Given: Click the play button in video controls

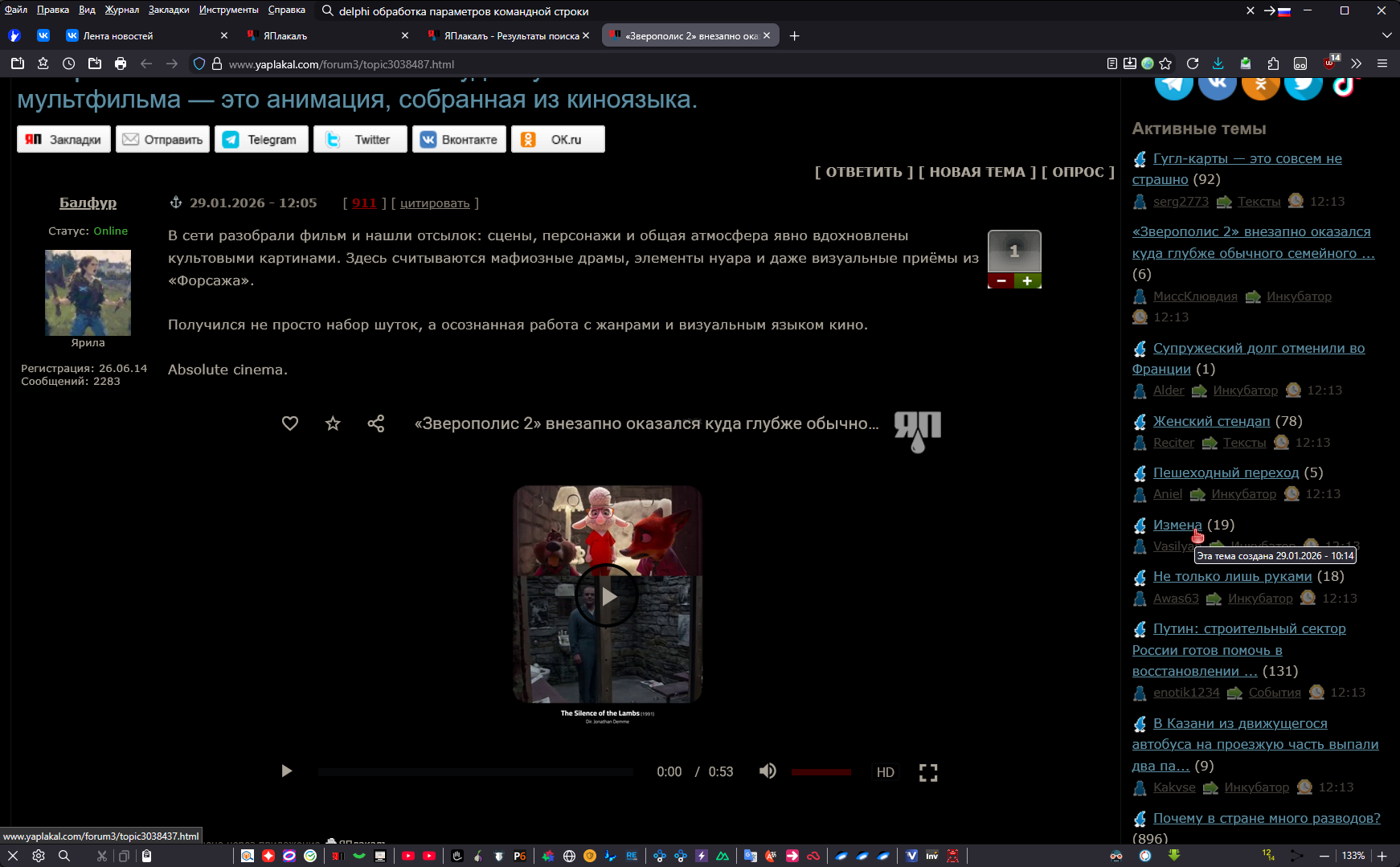Looking at the screenshot, I should point(286,771).
